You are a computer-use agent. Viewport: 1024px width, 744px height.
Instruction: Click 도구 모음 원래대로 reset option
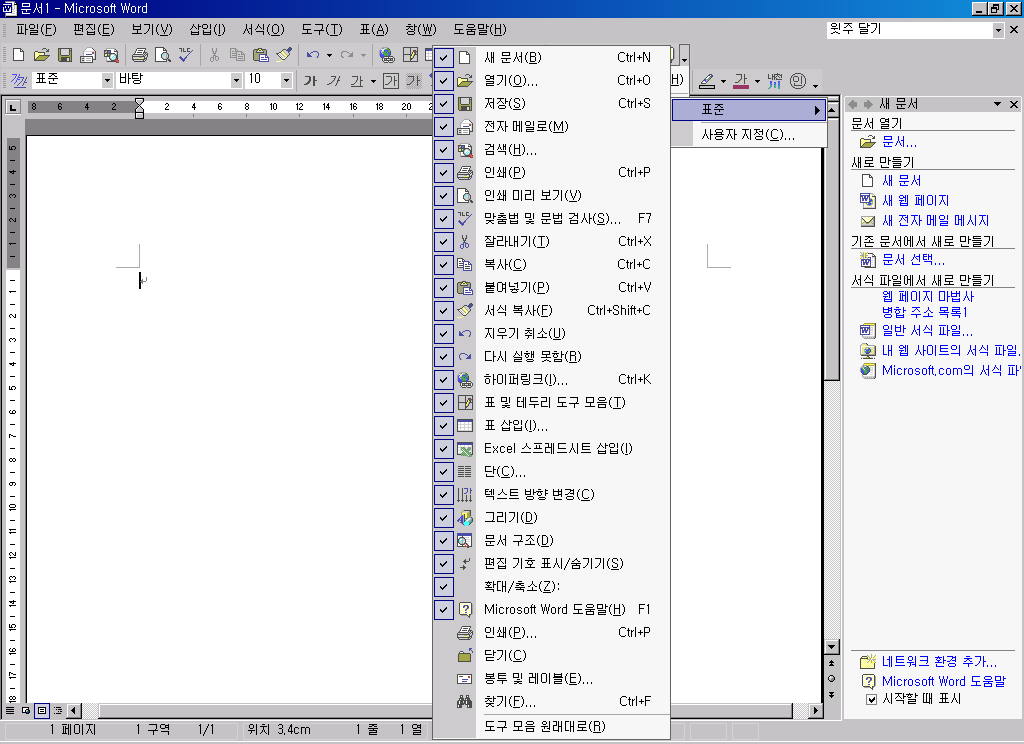(x=544, y=726)
